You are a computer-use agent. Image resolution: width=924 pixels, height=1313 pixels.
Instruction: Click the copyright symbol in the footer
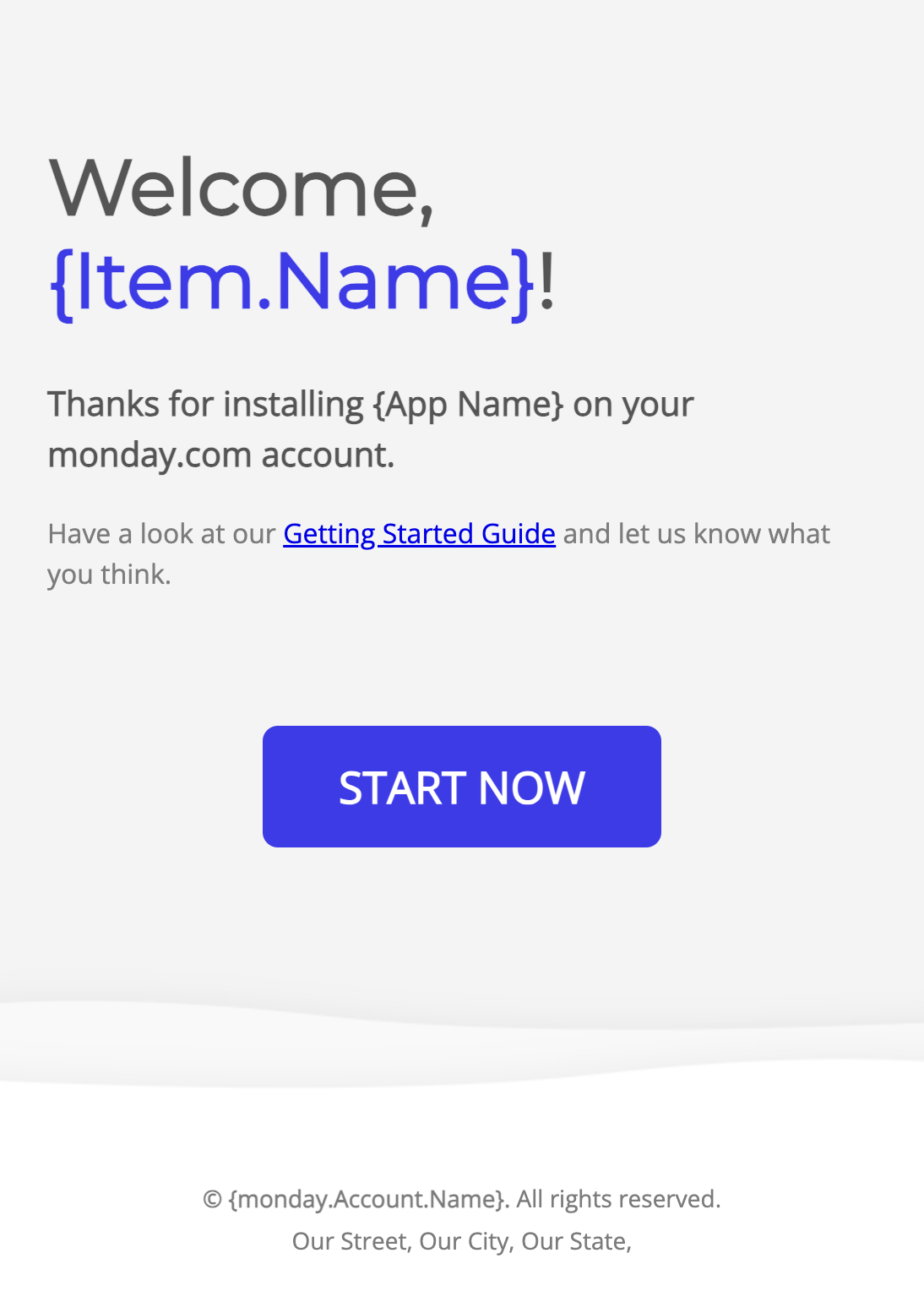(x=209, y=1199)
